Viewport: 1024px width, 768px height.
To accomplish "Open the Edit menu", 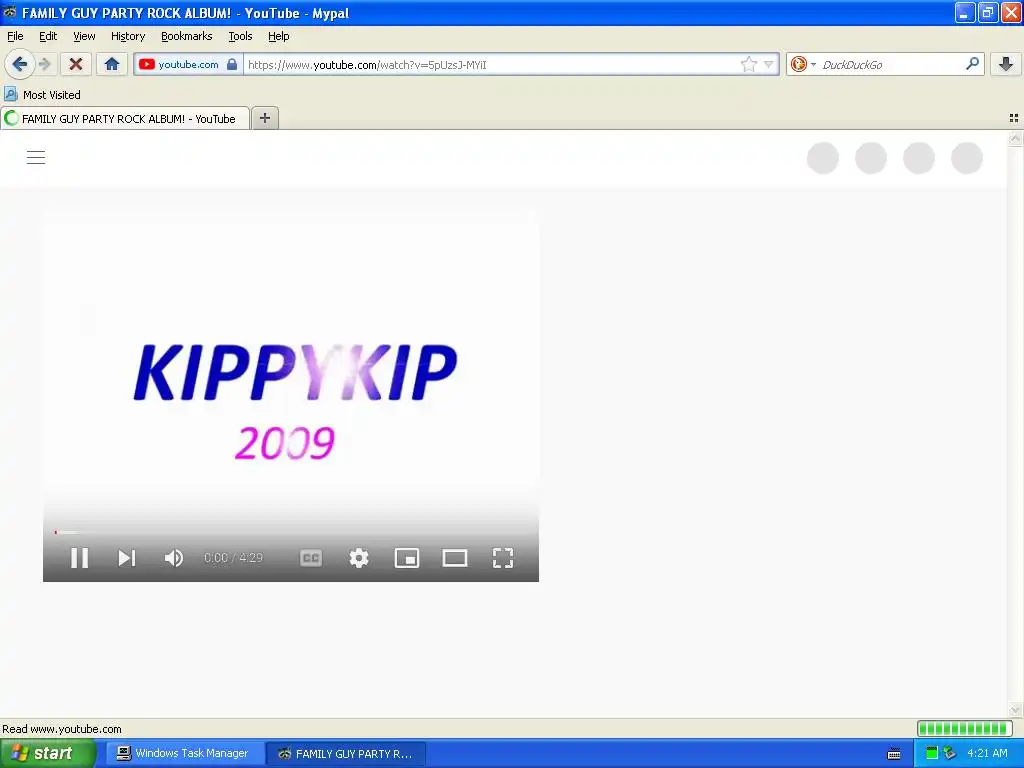I will click(x=48, y=36).
